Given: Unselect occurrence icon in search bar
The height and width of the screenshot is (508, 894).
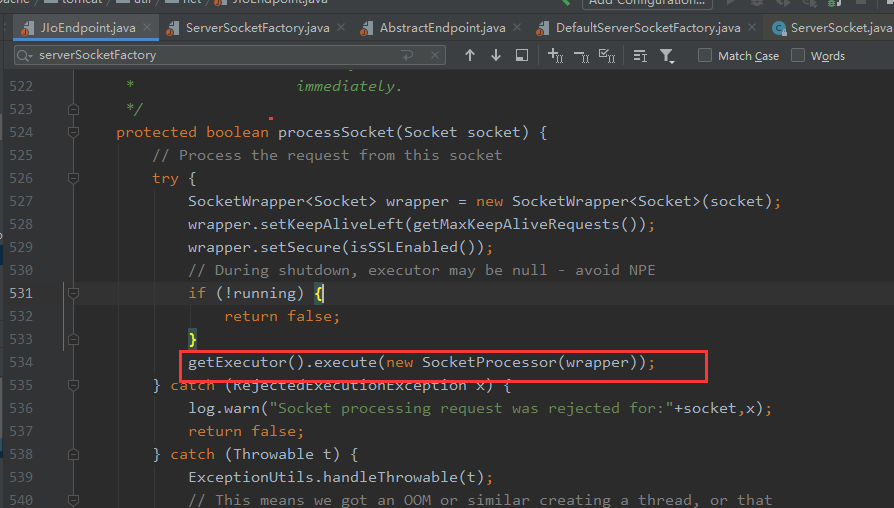Looking at the screenshot, I should tap(582, 55).
